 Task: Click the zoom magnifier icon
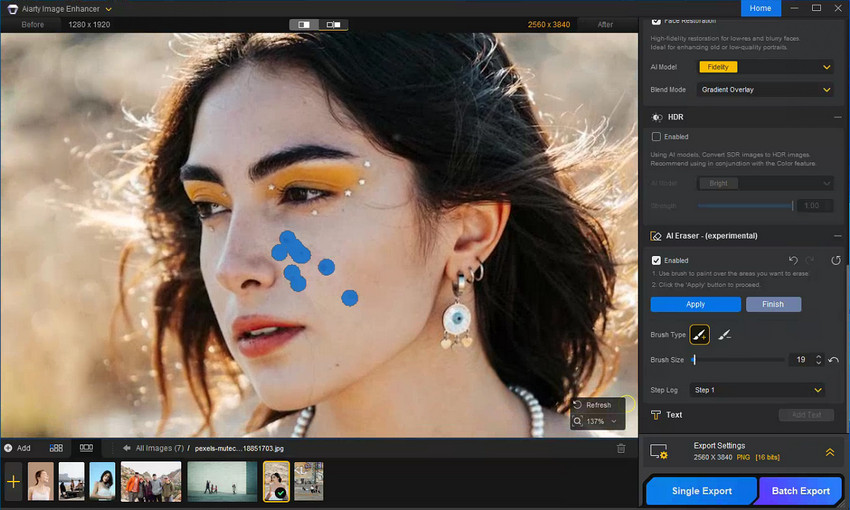pos(578,421)
